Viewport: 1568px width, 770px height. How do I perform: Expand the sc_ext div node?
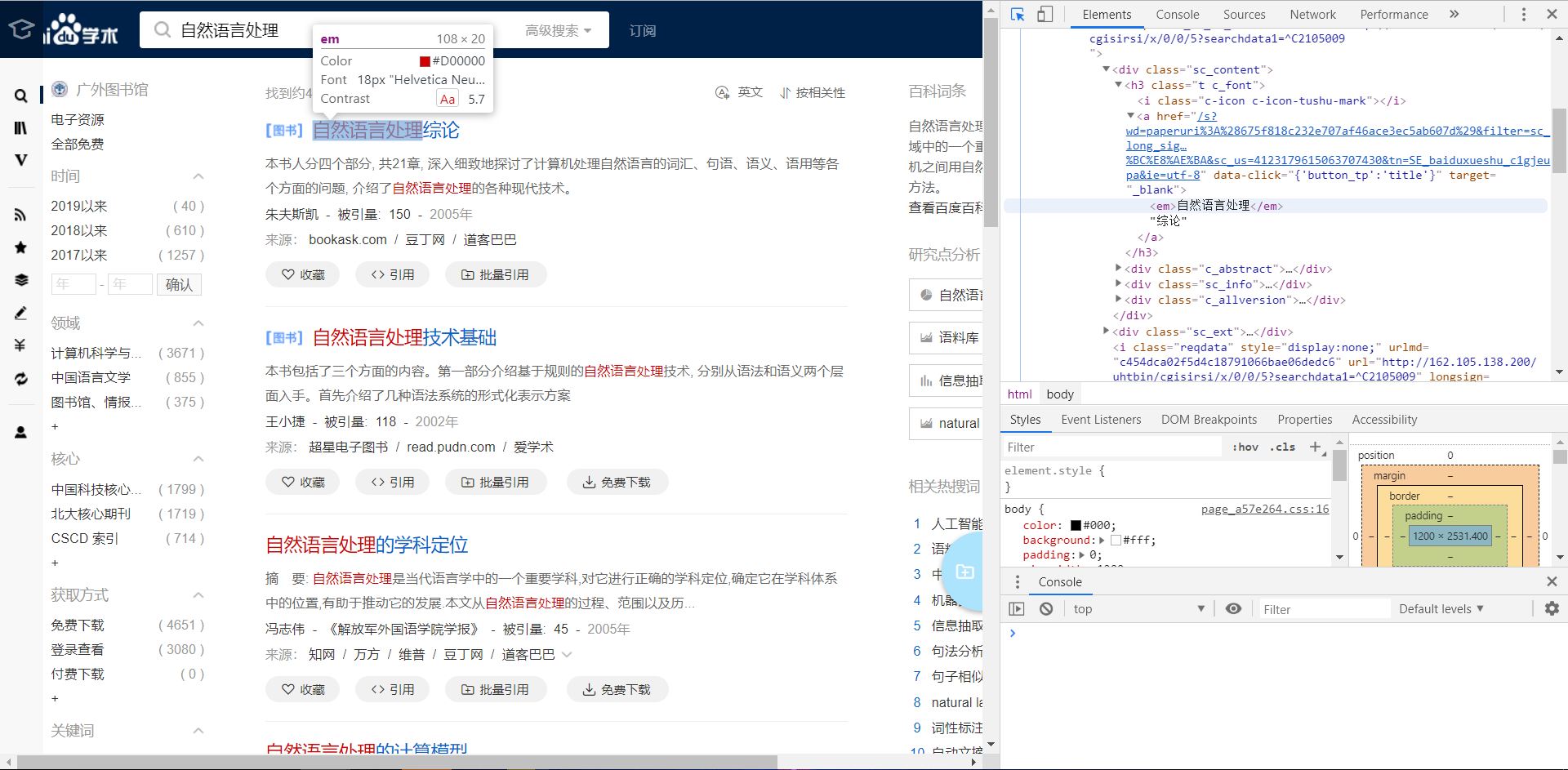point(1107,332)
